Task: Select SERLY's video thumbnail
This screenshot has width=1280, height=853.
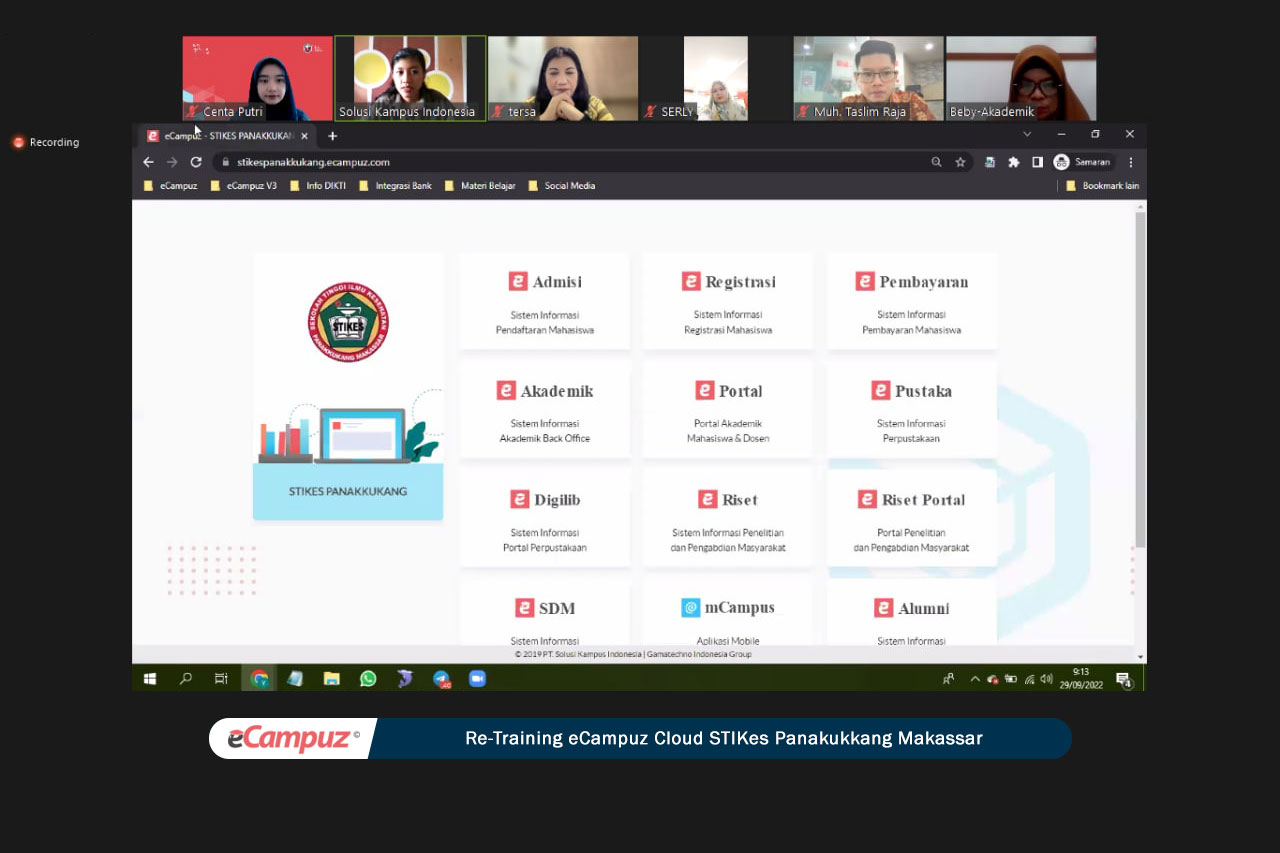Action: tap(716, 79)
